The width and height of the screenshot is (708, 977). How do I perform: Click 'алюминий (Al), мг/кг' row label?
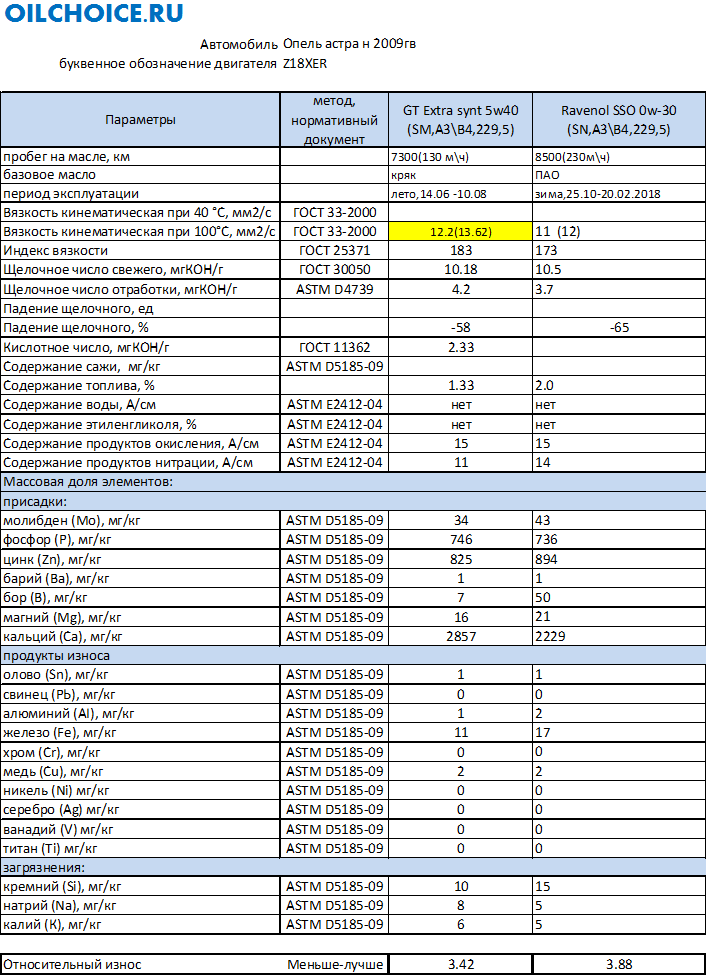coord(69,713)
